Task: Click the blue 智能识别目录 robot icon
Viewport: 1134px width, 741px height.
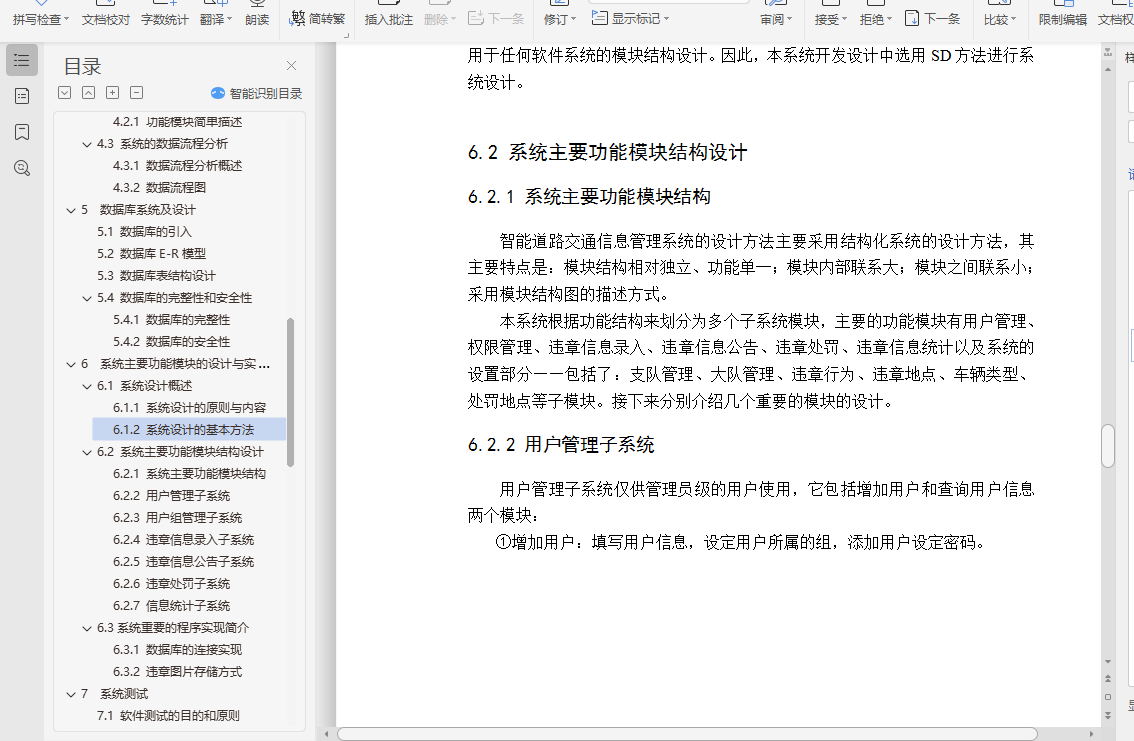Action: click(218, 93)
